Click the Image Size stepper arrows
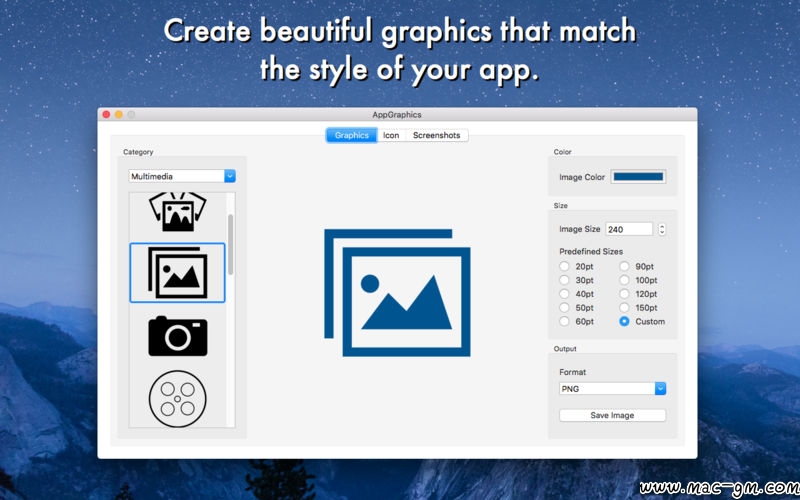 tap(661, 229)
